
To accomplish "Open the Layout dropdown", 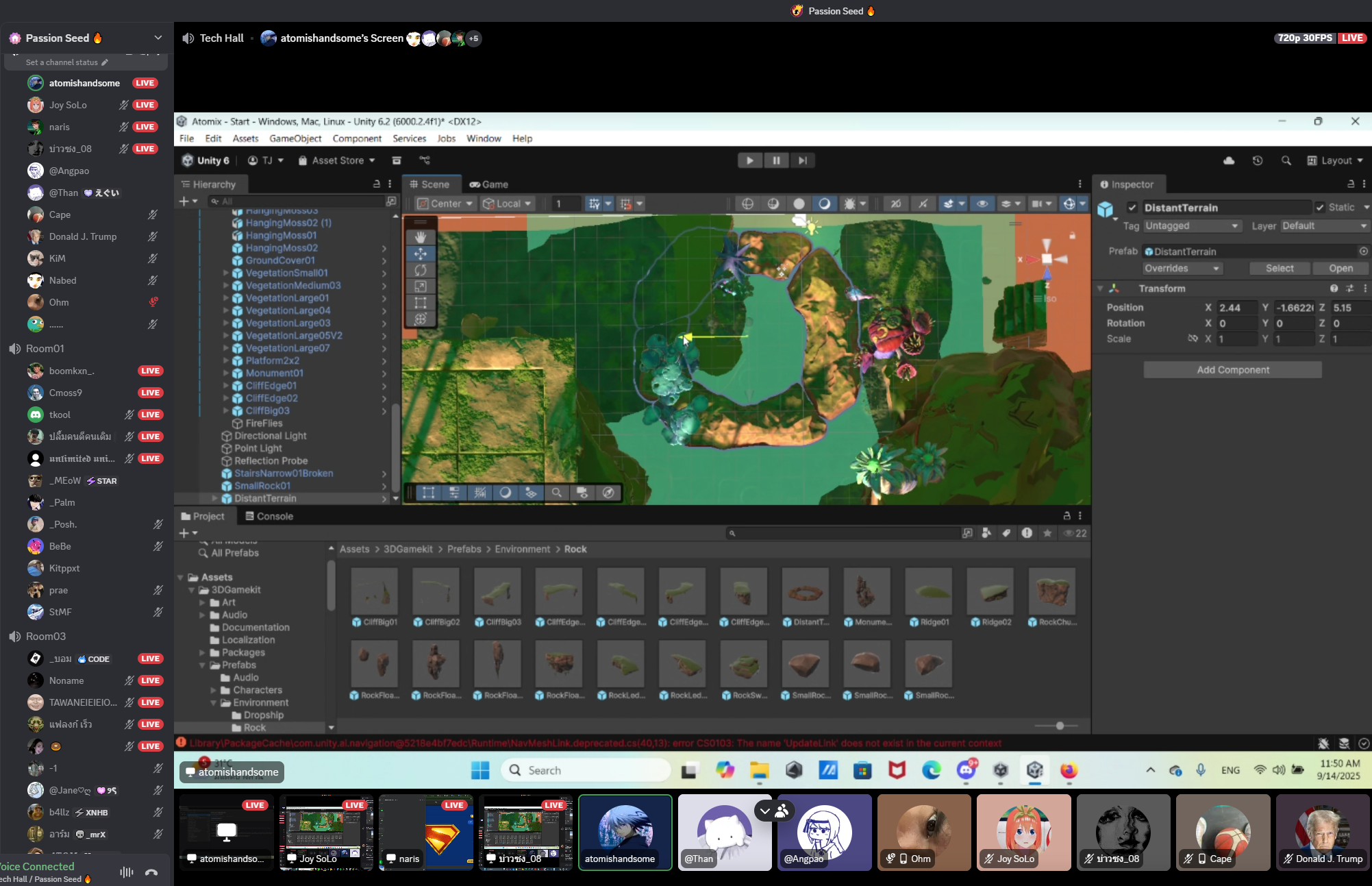I will tap(1335, 160).
